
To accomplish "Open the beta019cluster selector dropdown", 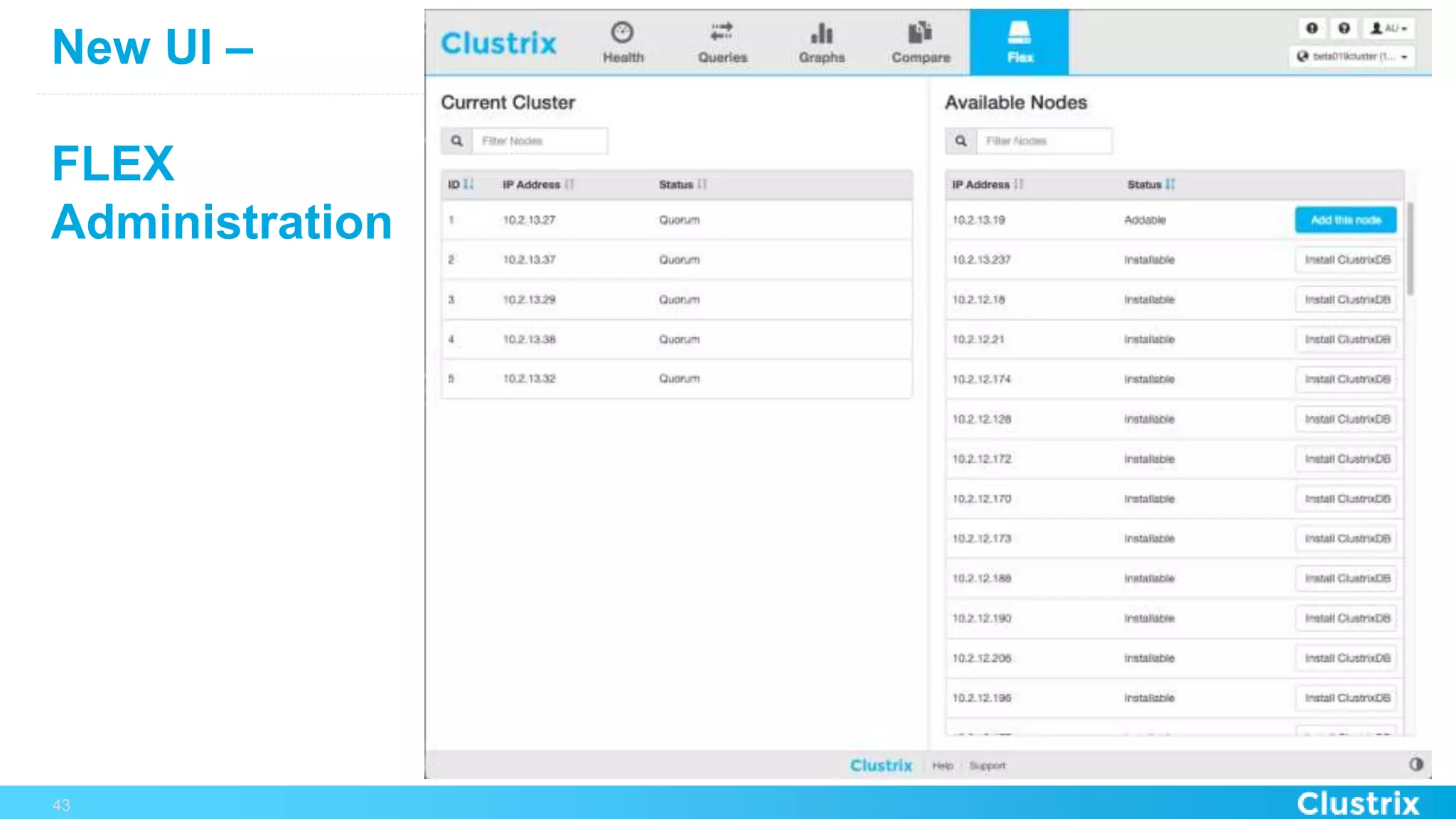I will 1351,56.
